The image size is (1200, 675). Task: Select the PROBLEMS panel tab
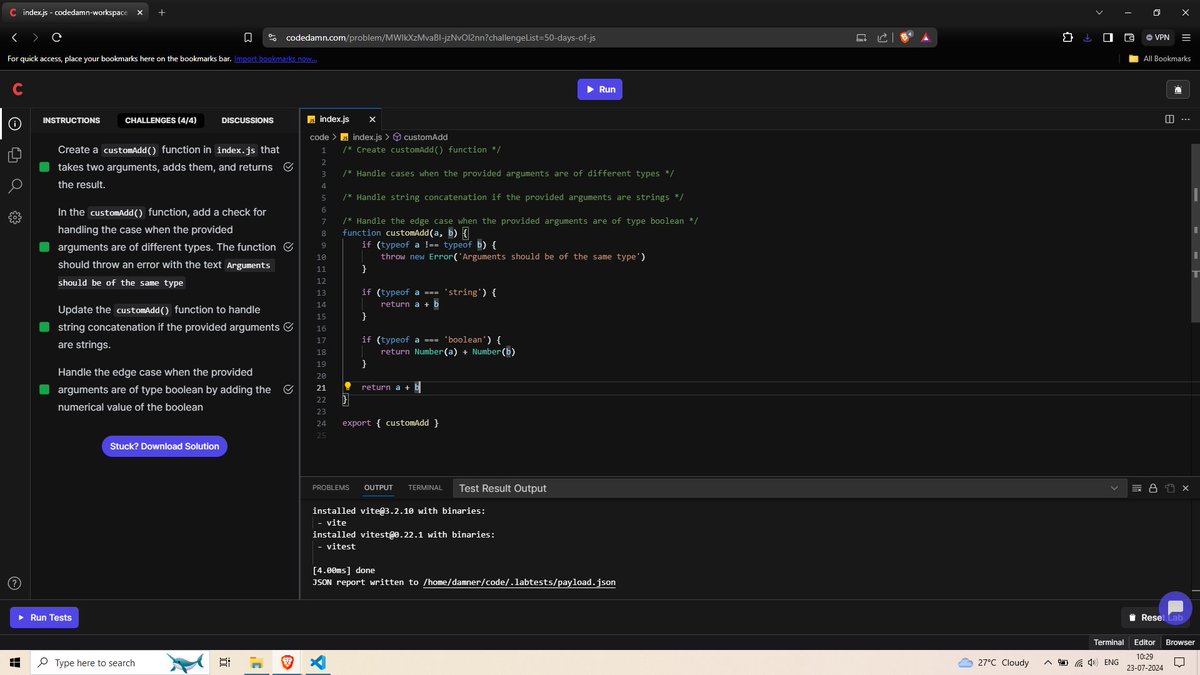[331, 488]
